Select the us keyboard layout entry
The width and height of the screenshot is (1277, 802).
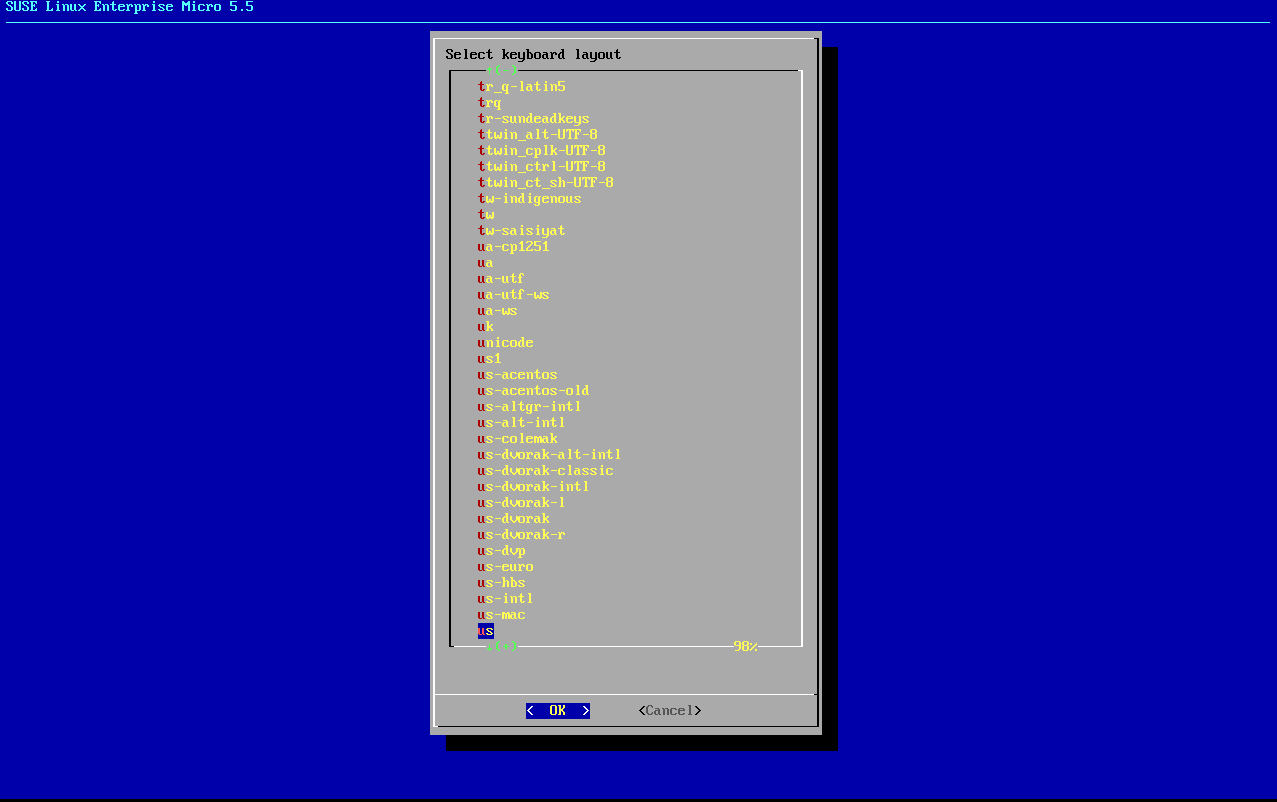tap(484, 630)
